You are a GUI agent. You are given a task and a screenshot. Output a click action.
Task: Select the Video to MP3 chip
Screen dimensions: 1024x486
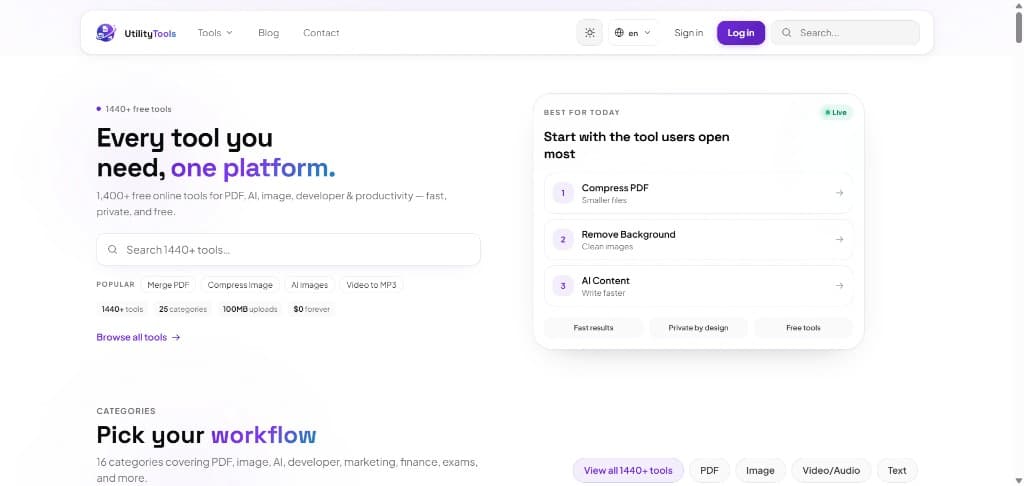tap(371, 285)
